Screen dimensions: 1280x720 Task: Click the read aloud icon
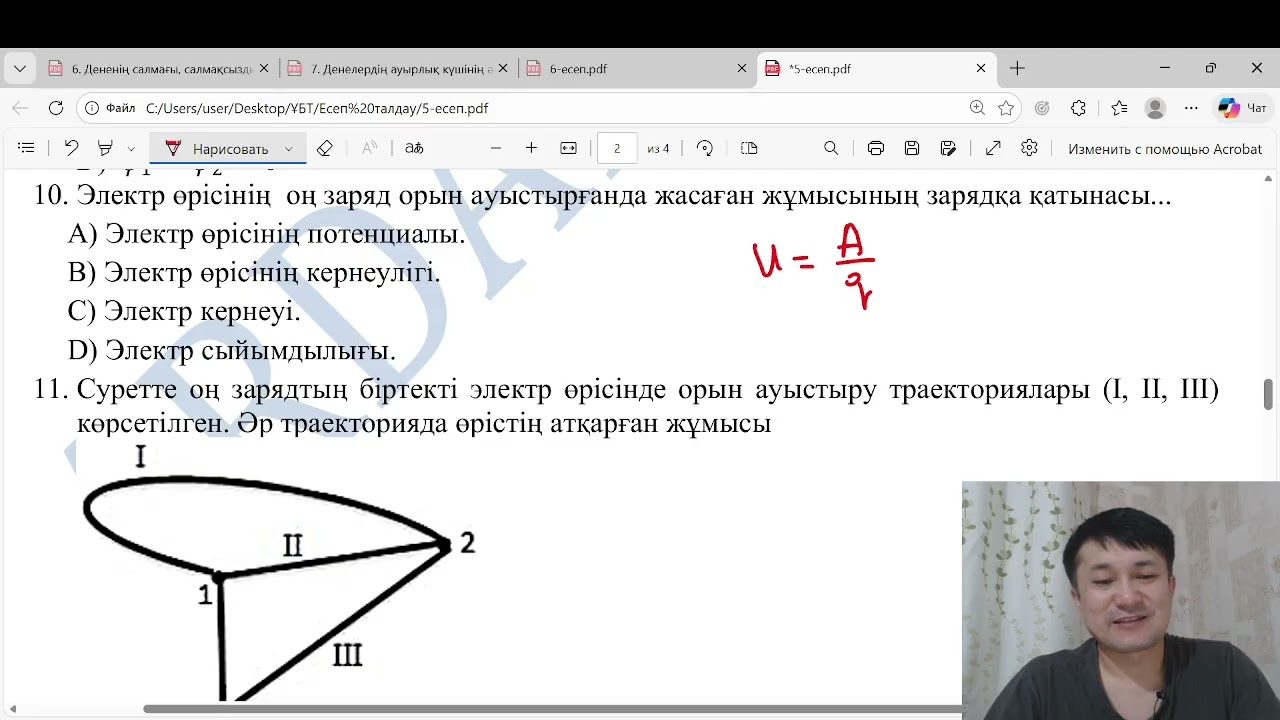tap(370, 148)
